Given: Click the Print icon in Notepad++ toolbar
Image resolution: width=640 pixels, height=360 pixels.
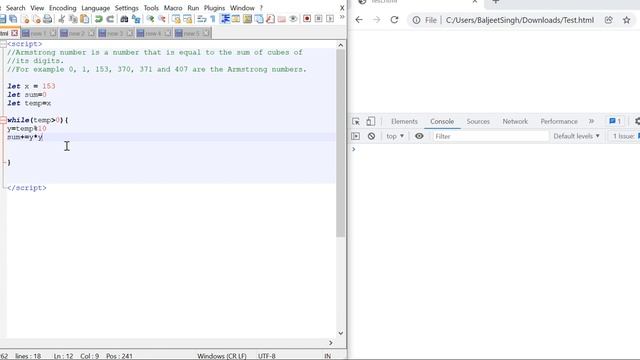Looking at the screenshot, I should click(x=48, y=19).
